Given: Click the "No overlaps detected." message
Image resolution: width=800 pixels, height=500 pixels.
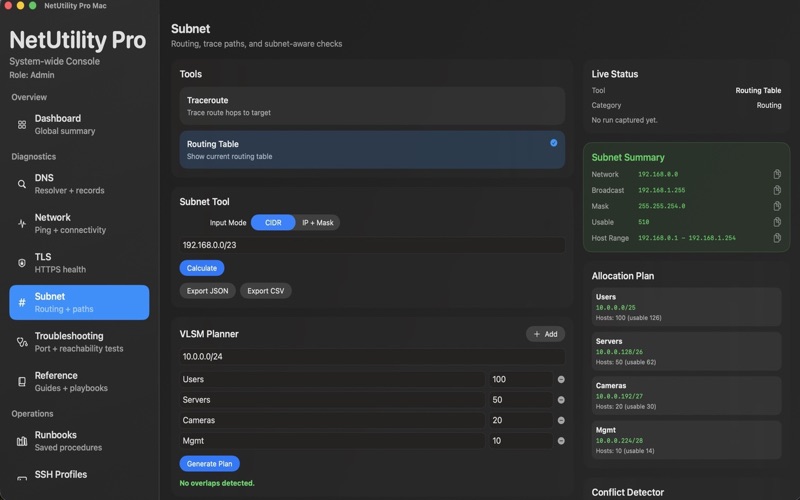Looking at the screenshot, I should point(217,483).
